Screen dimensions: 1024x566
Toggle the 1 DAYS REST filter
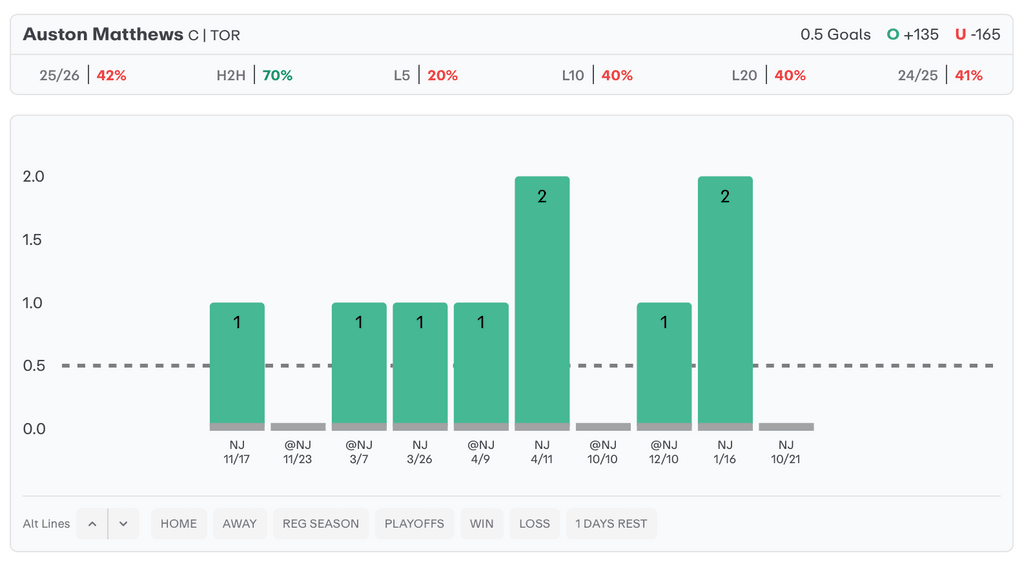(x=611, y=523)
